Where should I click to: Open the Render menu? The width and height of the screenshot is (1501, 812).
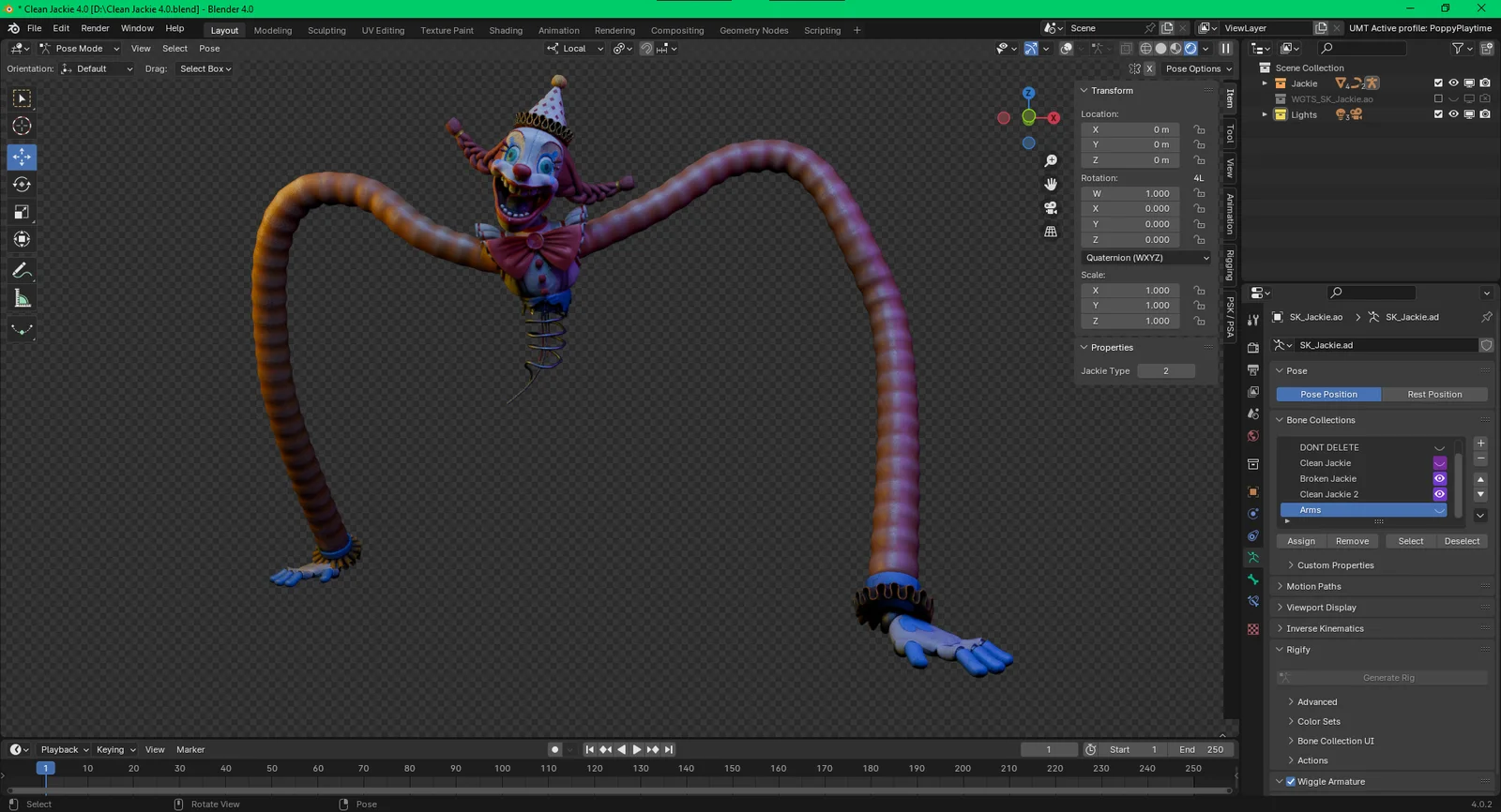pyautogui.click(x=95, y=28)
